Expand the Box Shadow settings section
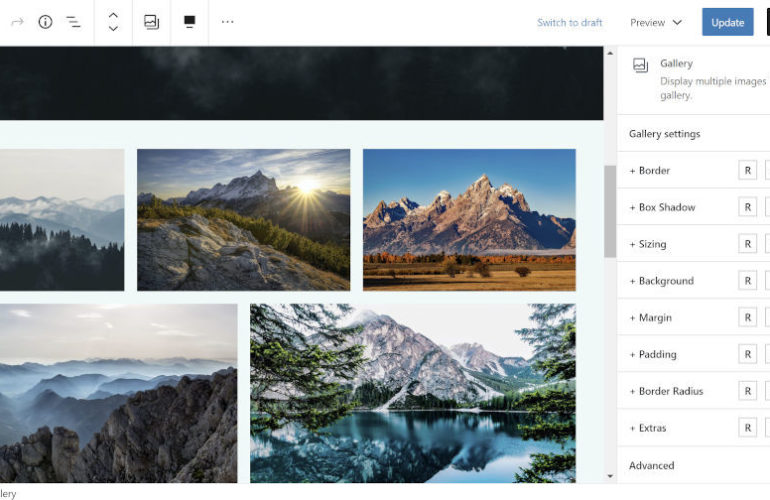The image size is (770, 500). pos(662,207)
